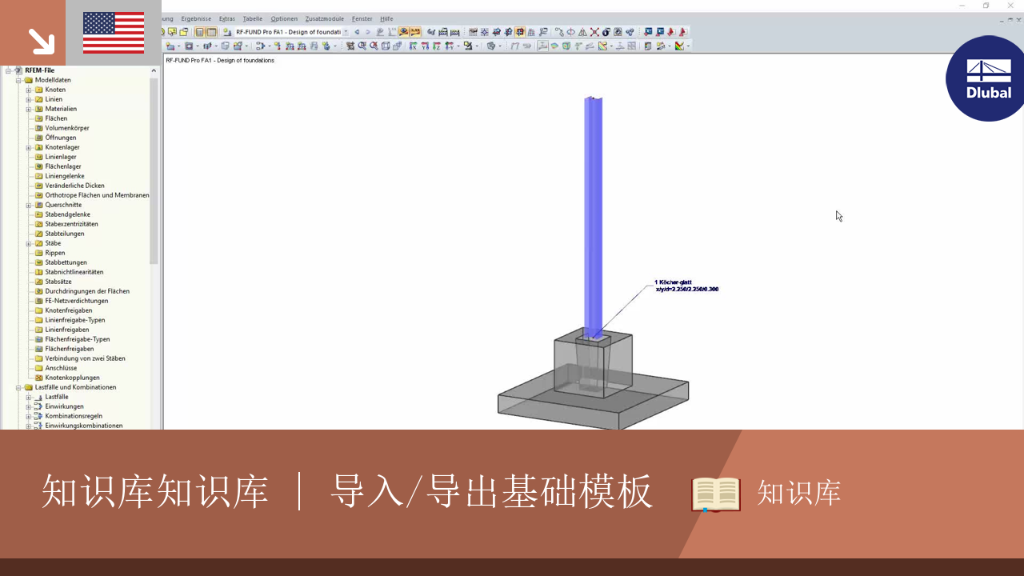1024x576 pixels.
Task: Collapse the Lastfälle und Kombinationen node
Action: [x=18, y=387]
